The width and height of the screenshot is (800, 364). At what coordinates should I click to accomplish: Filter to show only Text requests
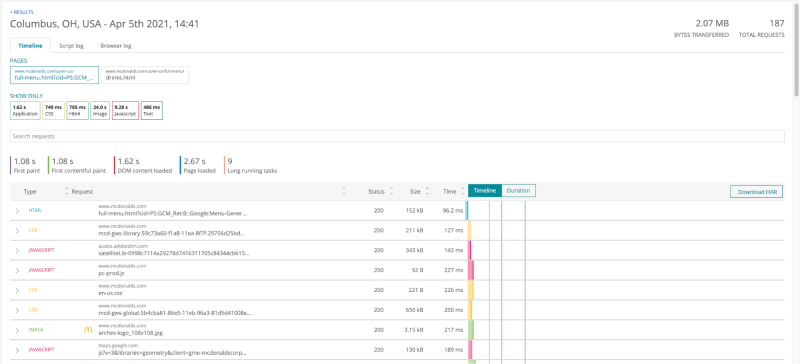click(x=152, y=111)
